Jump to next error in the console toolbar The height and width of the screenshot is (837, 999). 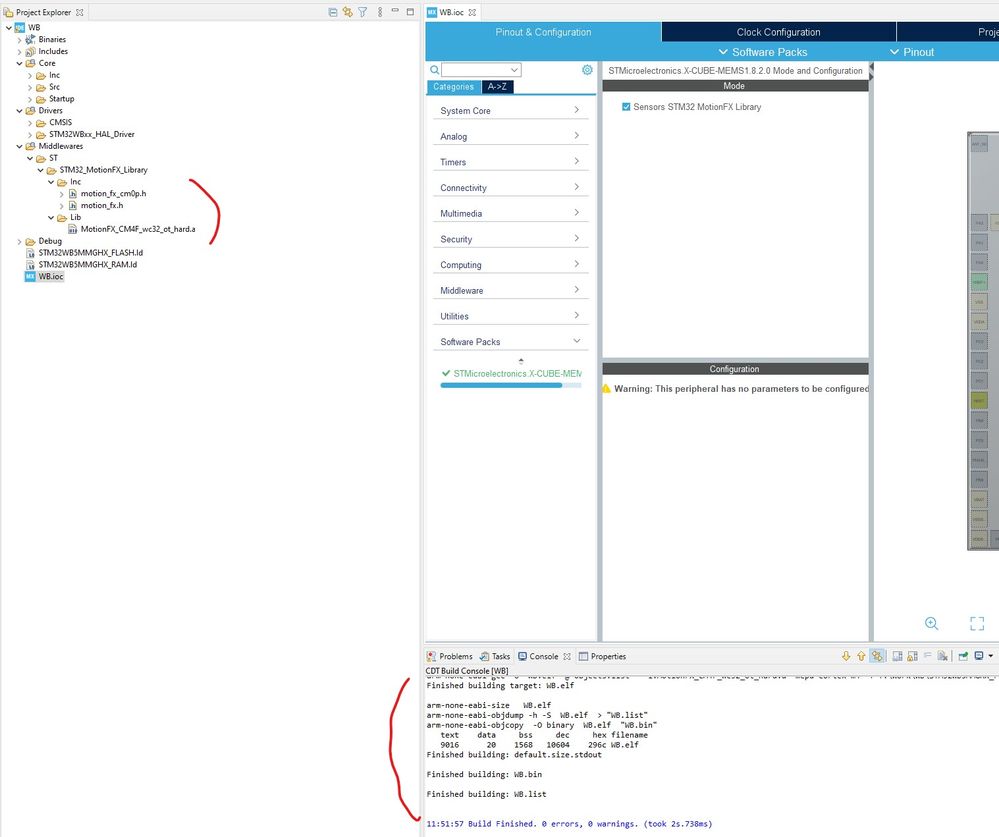[x=846, y=656]
